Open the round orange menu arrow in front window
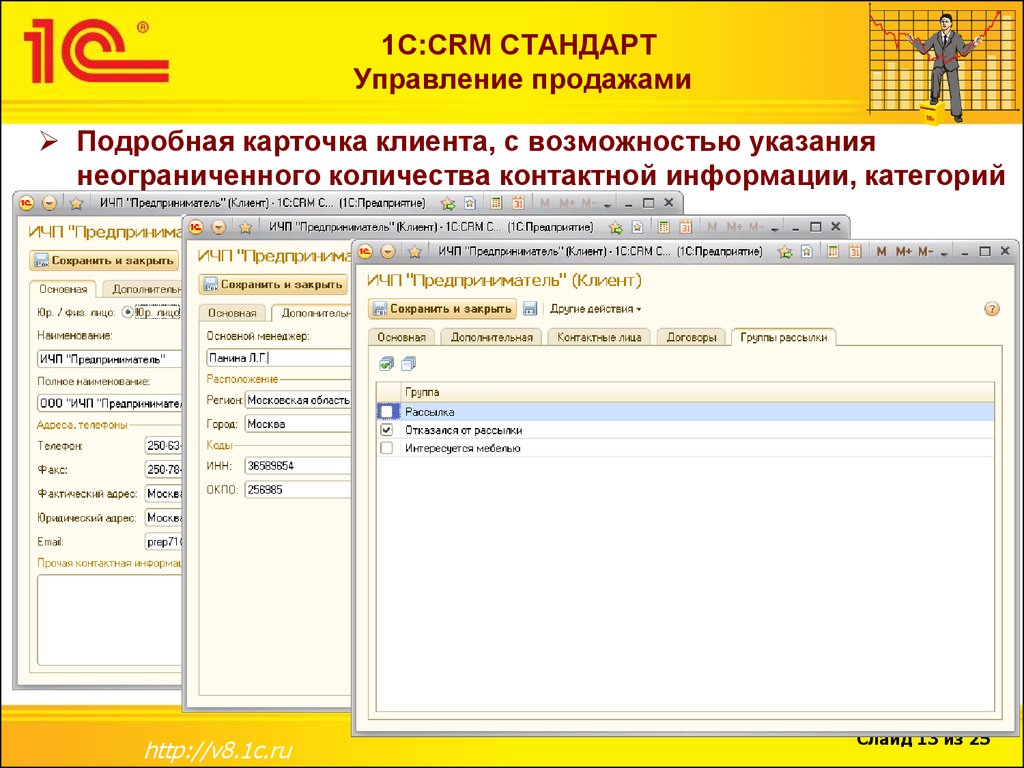The height and width of the screenshot is (768, 1024). (388, 251)
